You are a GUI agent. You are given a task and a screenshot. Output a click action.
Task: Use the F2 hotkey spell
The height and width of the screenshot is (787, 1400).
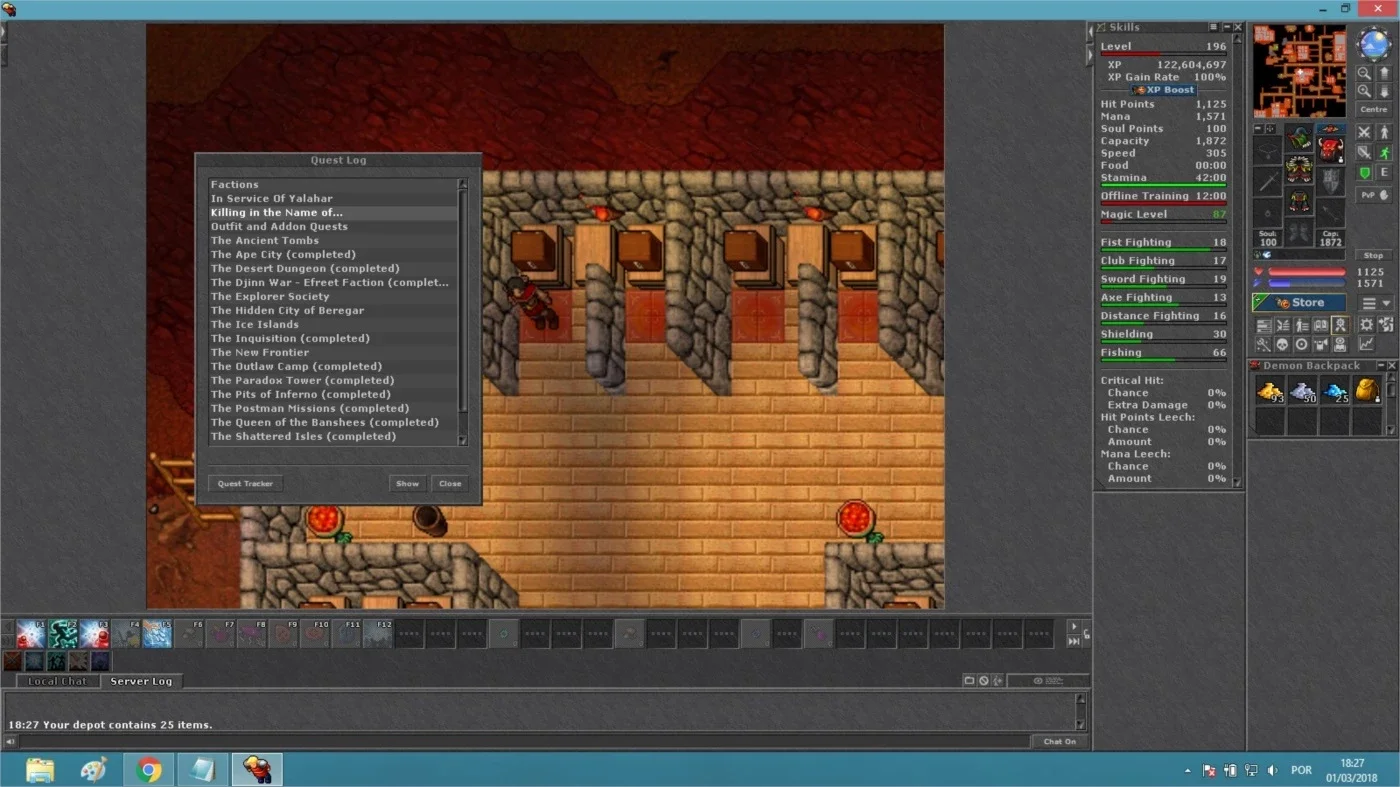(63, 634)
